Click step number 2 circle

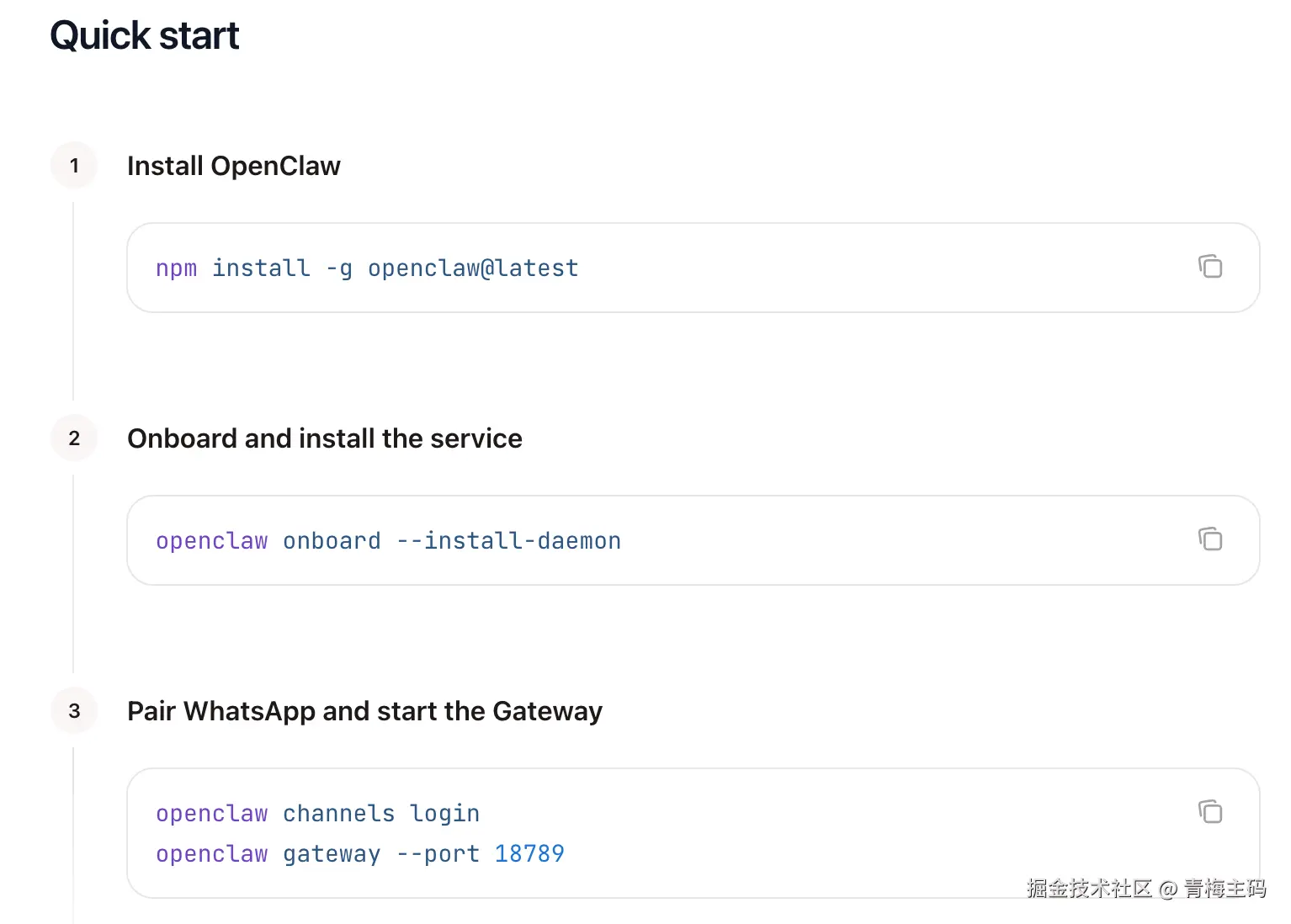pyautogui.click(x=74, y=438)
